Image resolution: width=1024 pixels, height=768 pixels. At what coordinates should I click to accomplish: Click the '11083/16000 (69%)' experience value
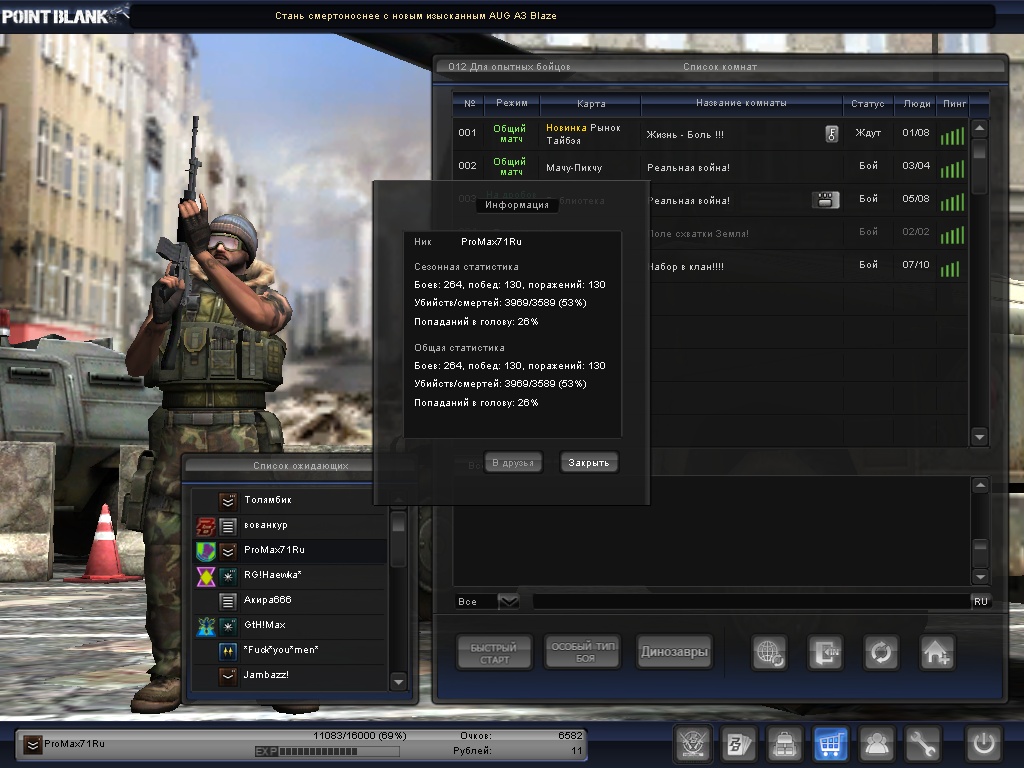[360, 735]
